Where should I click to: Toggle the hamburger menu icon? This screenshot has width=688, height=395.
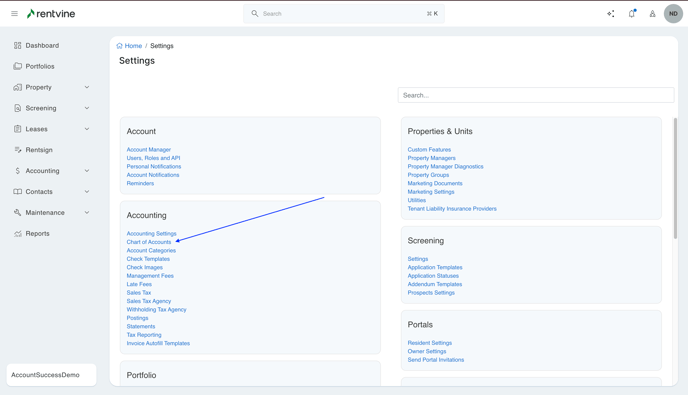tap(14, 14)
